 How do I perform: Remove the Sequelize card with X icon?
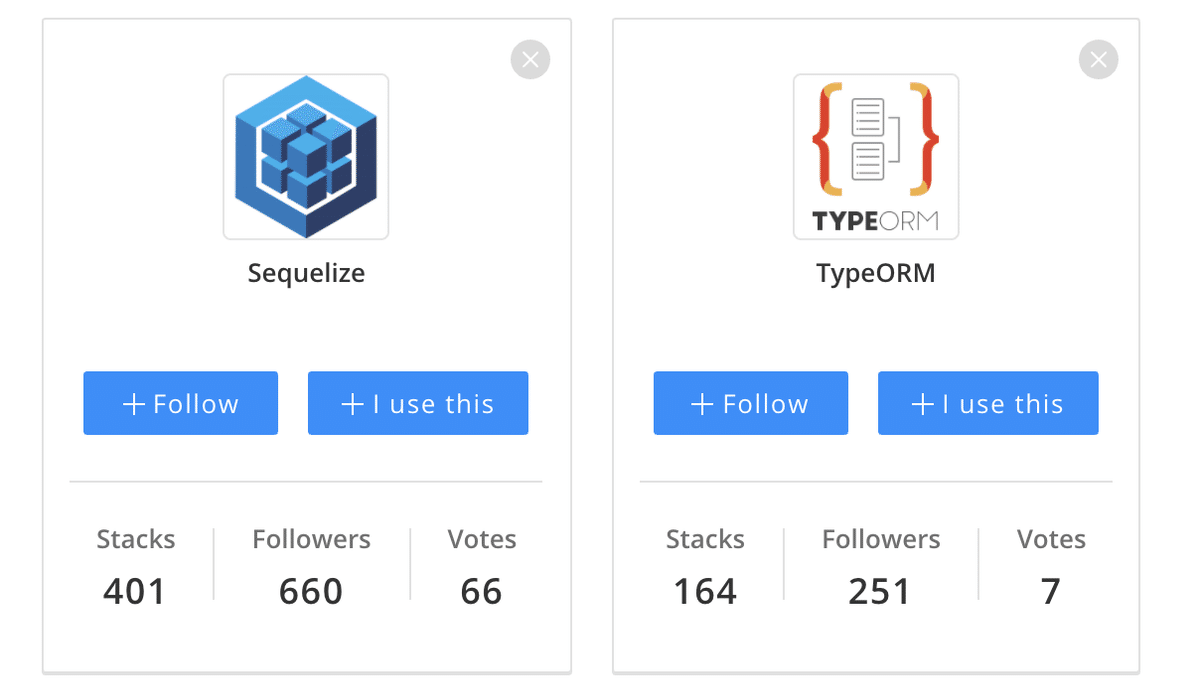(x=530, y=60)
